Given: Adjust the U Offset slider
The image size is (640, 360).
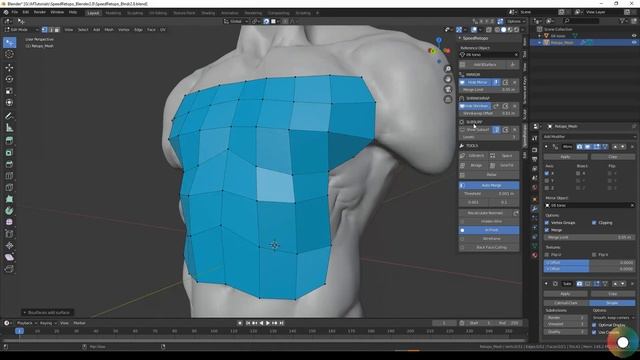Looking at the screenshot, I should point(589,263).
